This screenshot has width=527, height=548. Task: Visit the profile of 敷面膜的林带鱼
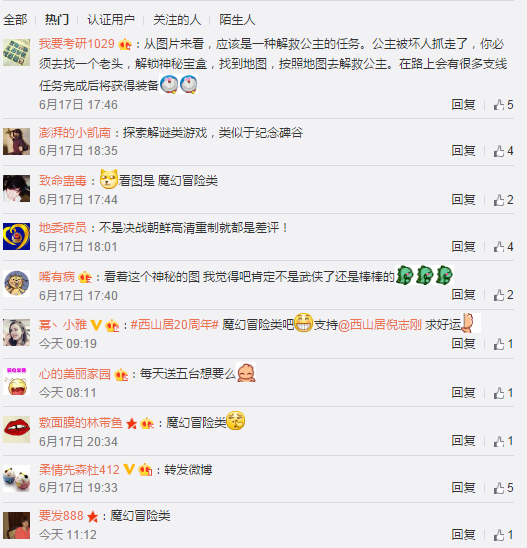pos(81,423)
